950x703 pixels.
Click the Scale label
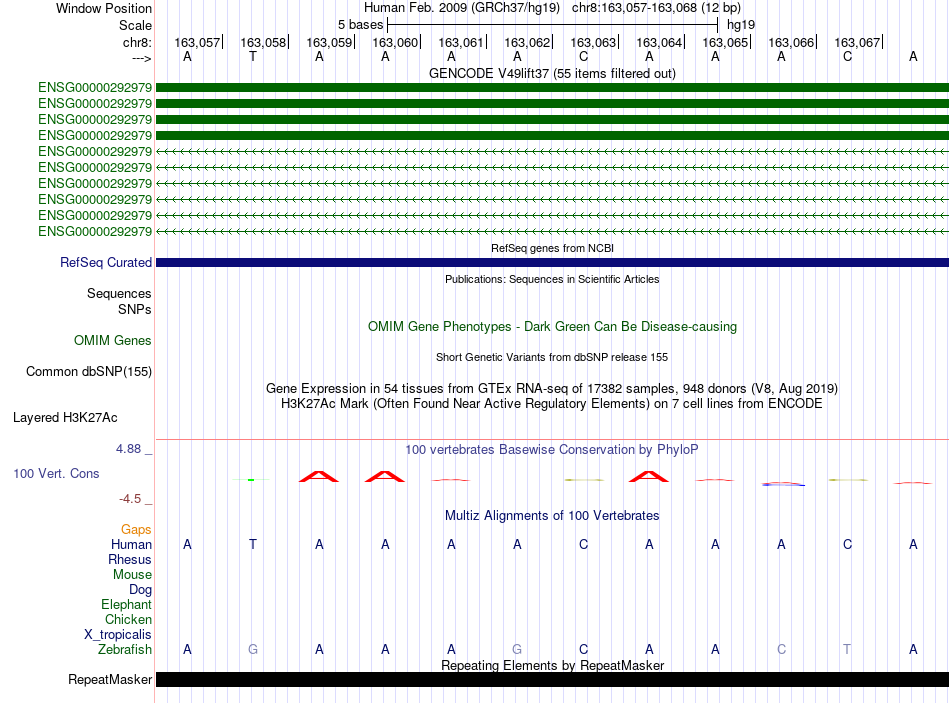coord(135,25)
